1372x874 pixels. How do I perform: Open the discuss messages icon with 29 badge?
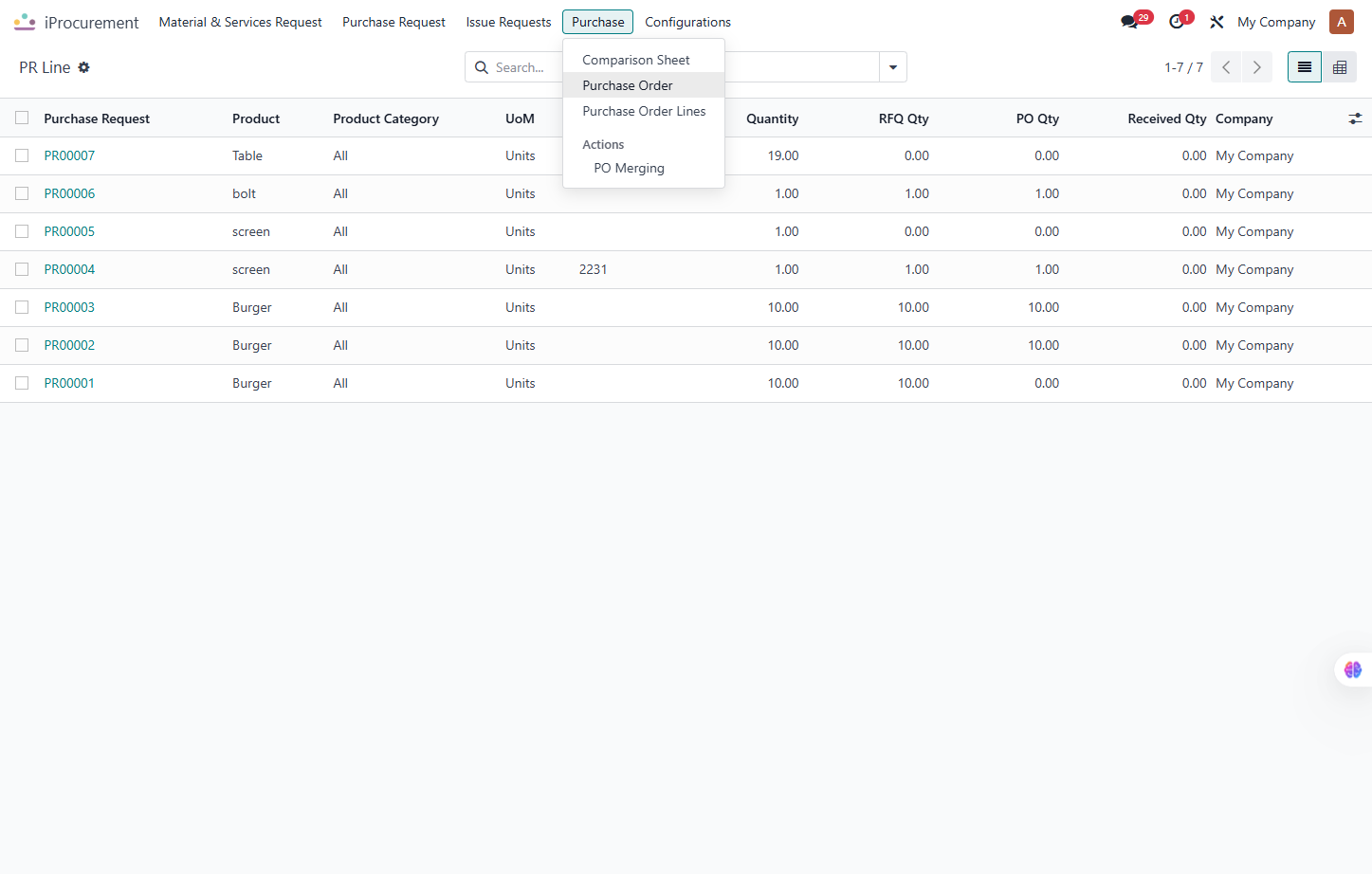[x=1129, y=22]
